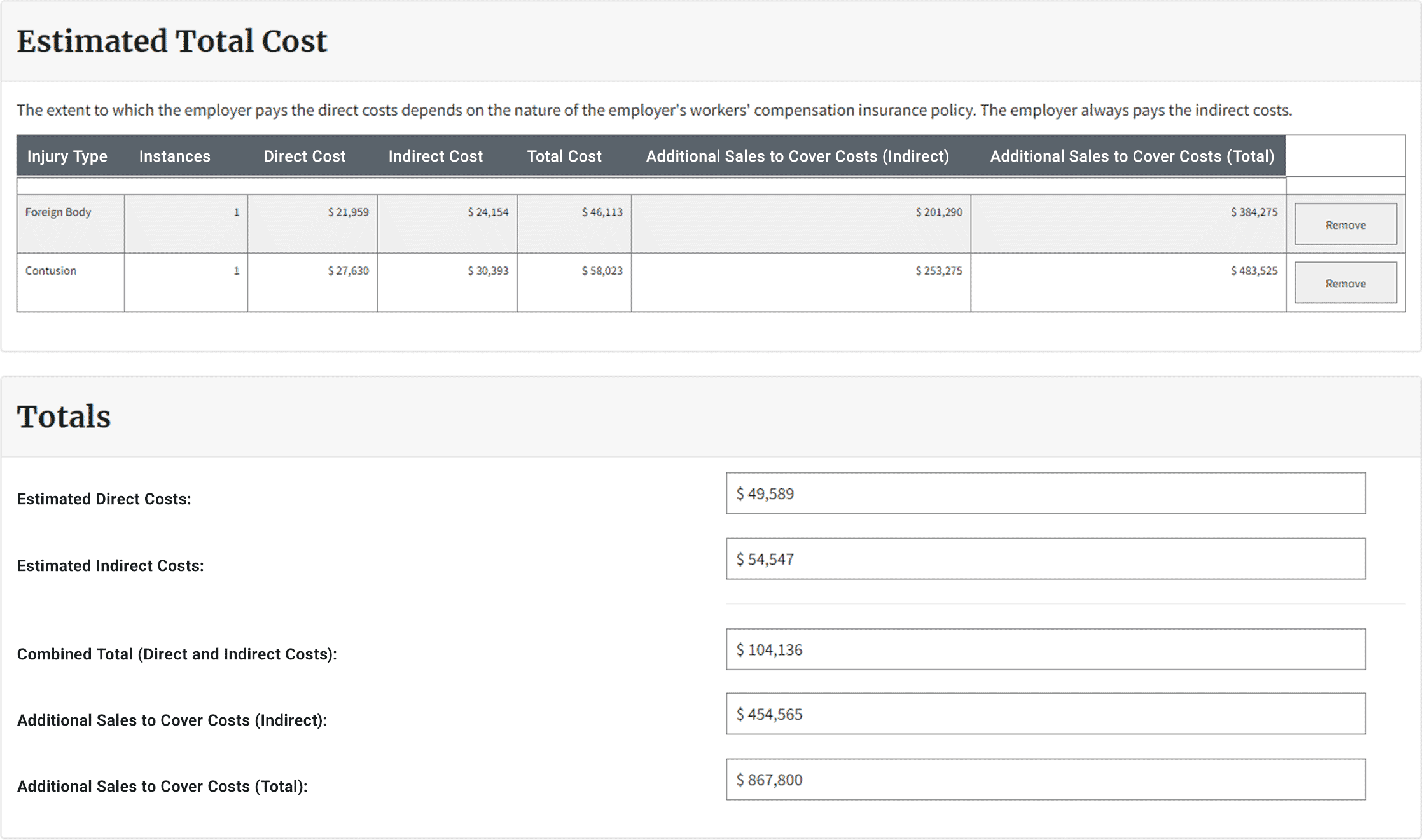
Task: Click the $24,154 indirect cost cell
Action: tap(447, 224)
